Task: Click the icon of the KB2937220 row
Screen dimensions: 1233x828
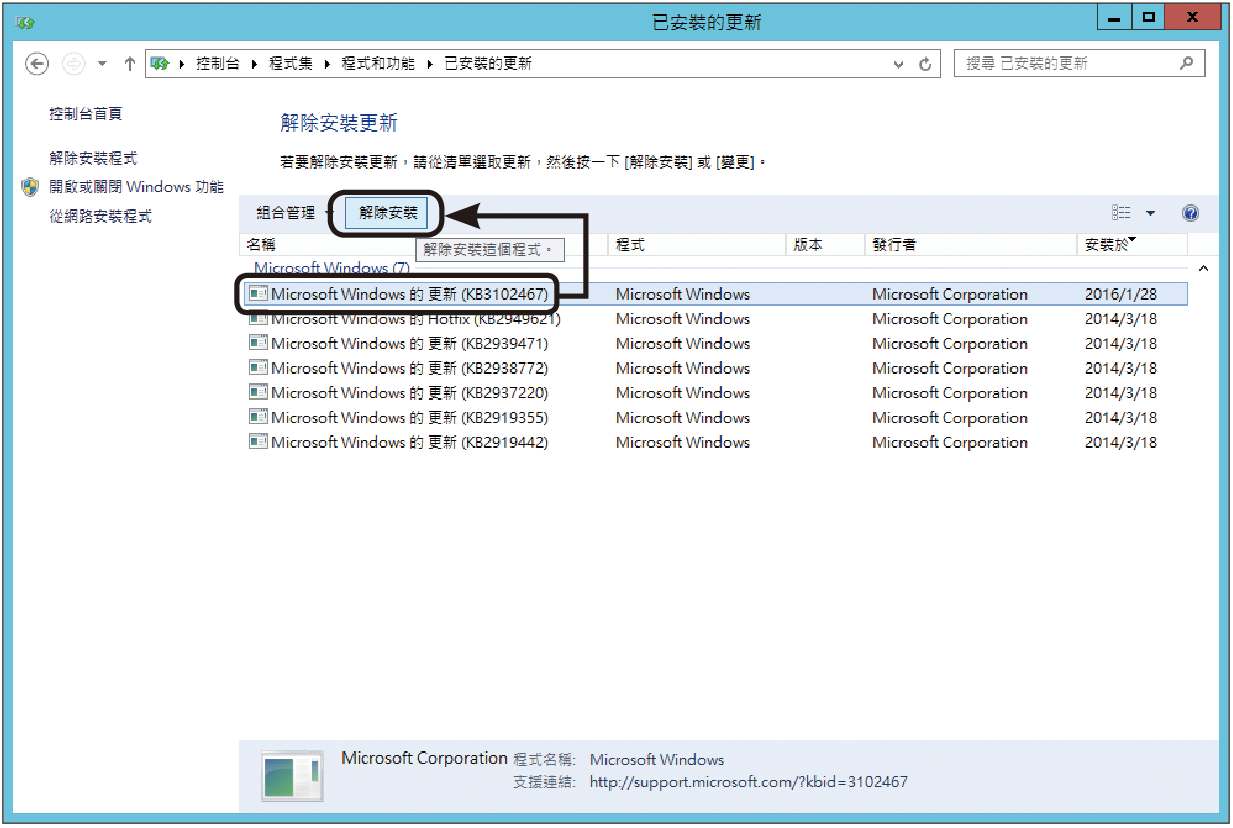Action: point(258,393)
